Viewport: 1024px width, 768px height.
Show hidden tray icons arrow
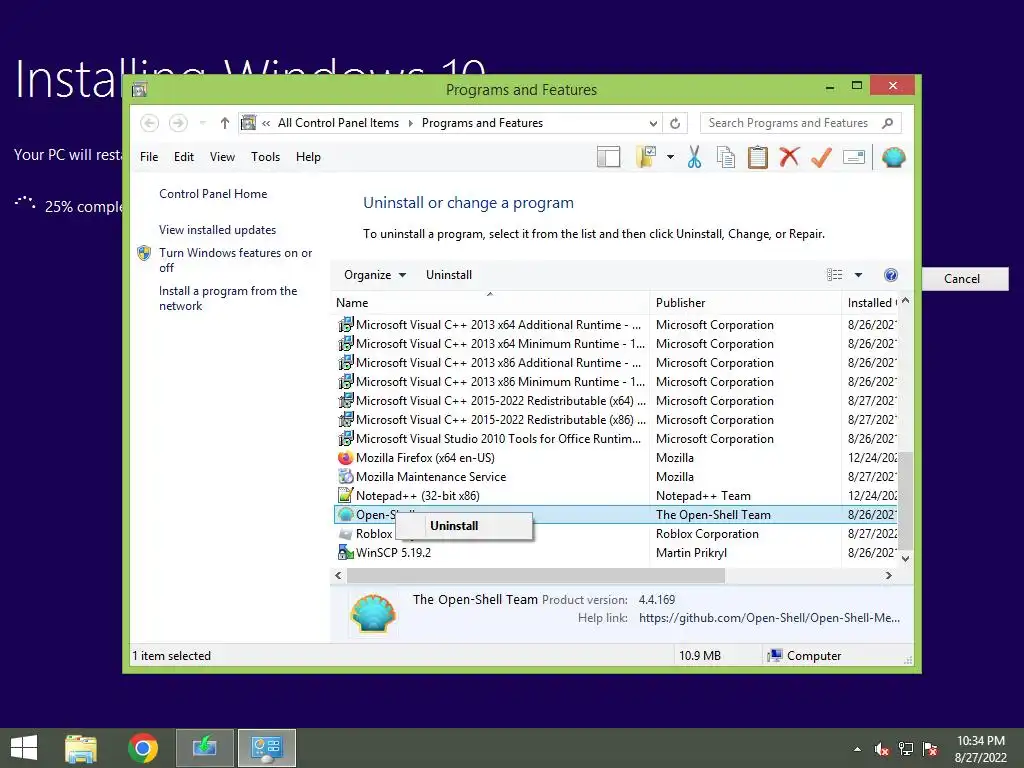click(x=857, y=749)
